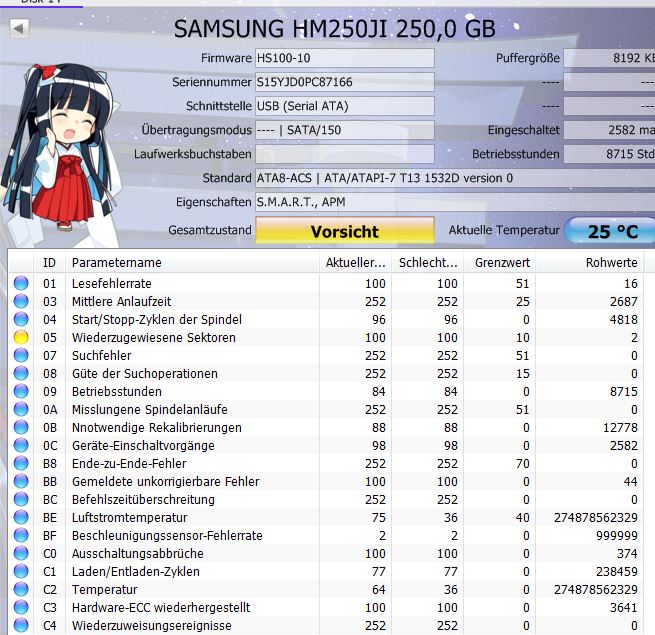Click the Gesamtzustand label
This screenshot has height=635, width=655.
pyautogui.click(x=210, y=230)
